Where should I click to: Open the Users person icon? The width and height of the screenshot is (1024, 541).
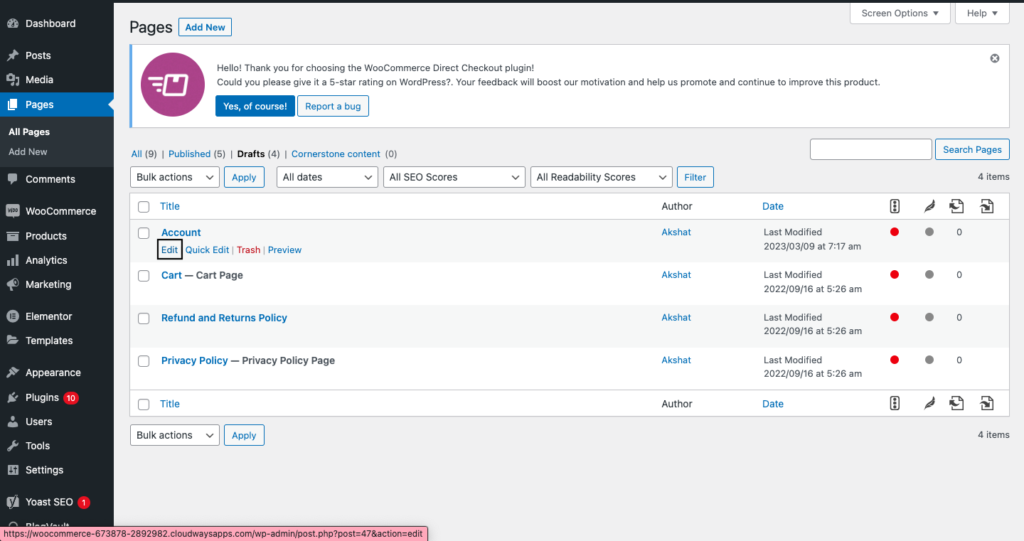coord(12,421)
